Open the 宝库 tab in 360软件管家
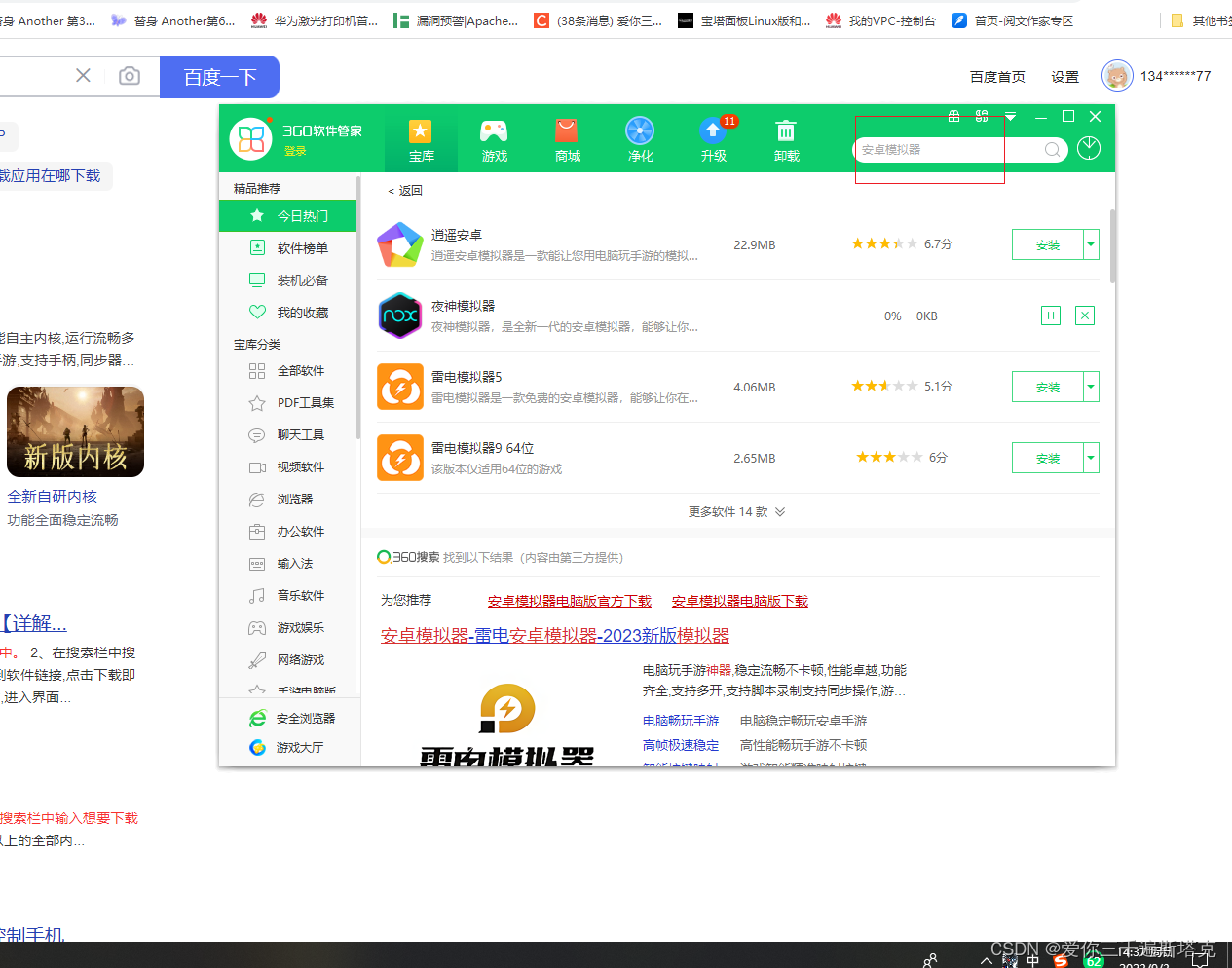This screenshot has width=1232, height=968. [x=421, y=141]
